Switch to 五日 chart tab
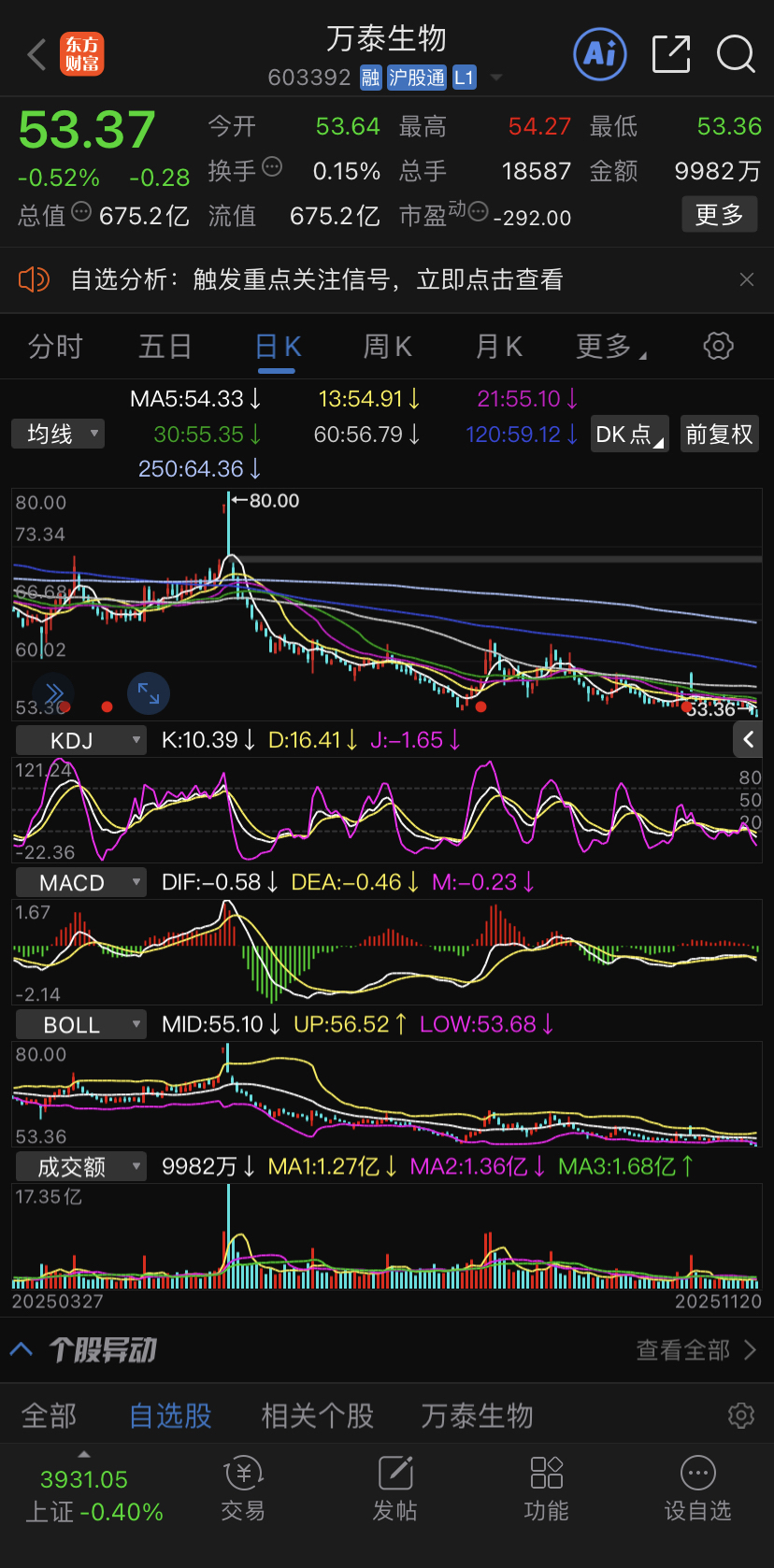Screen dimensions: 774x1568 [x=165, y=347]
